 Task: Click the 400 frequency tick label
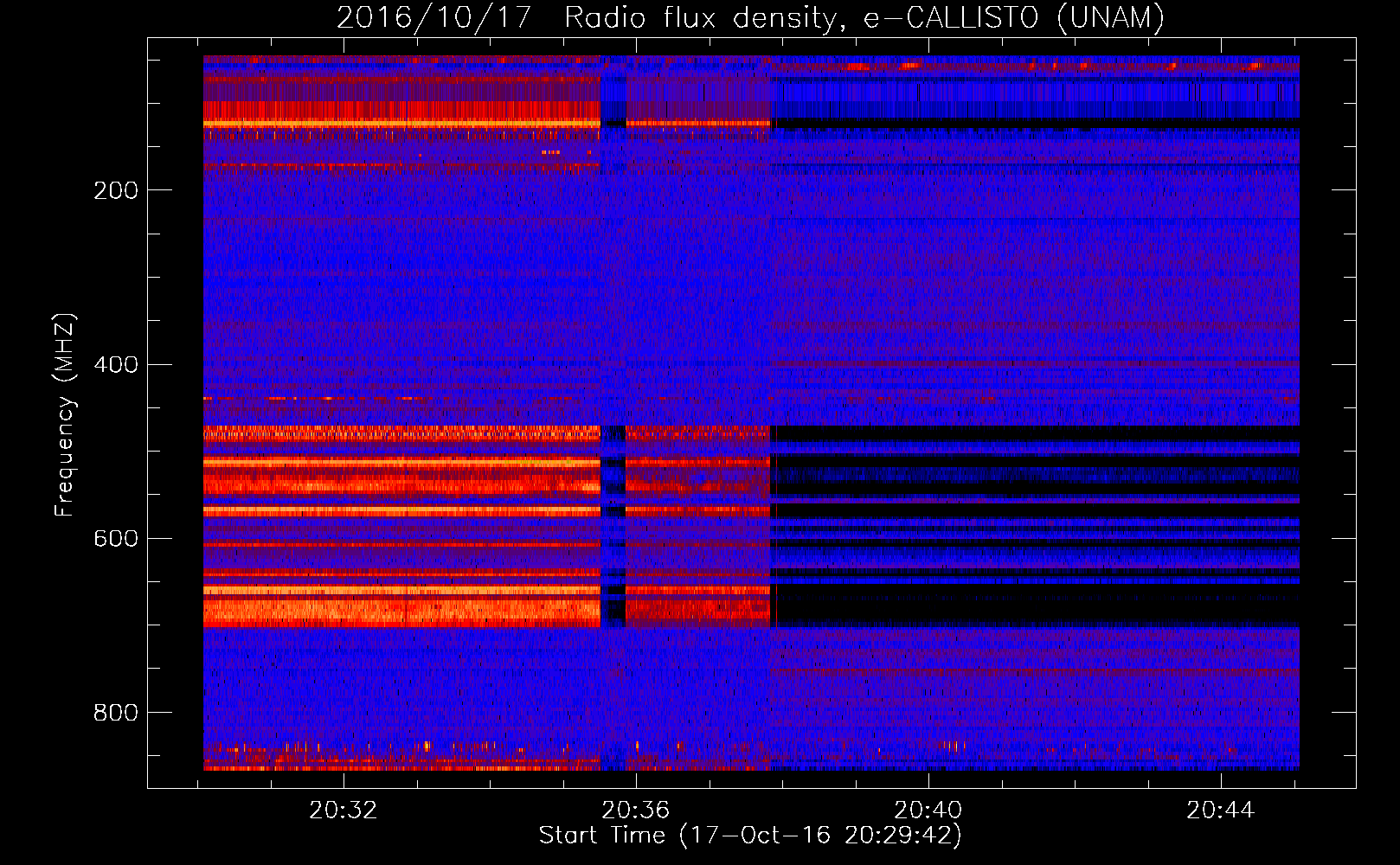[x=116, y=364]
